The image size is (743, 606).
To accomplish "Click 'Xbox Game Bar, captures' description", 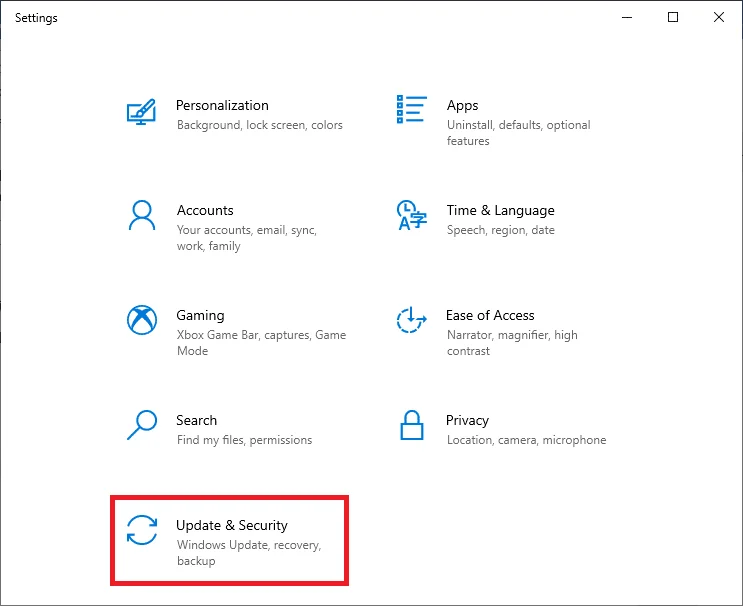I will [262, 343].
